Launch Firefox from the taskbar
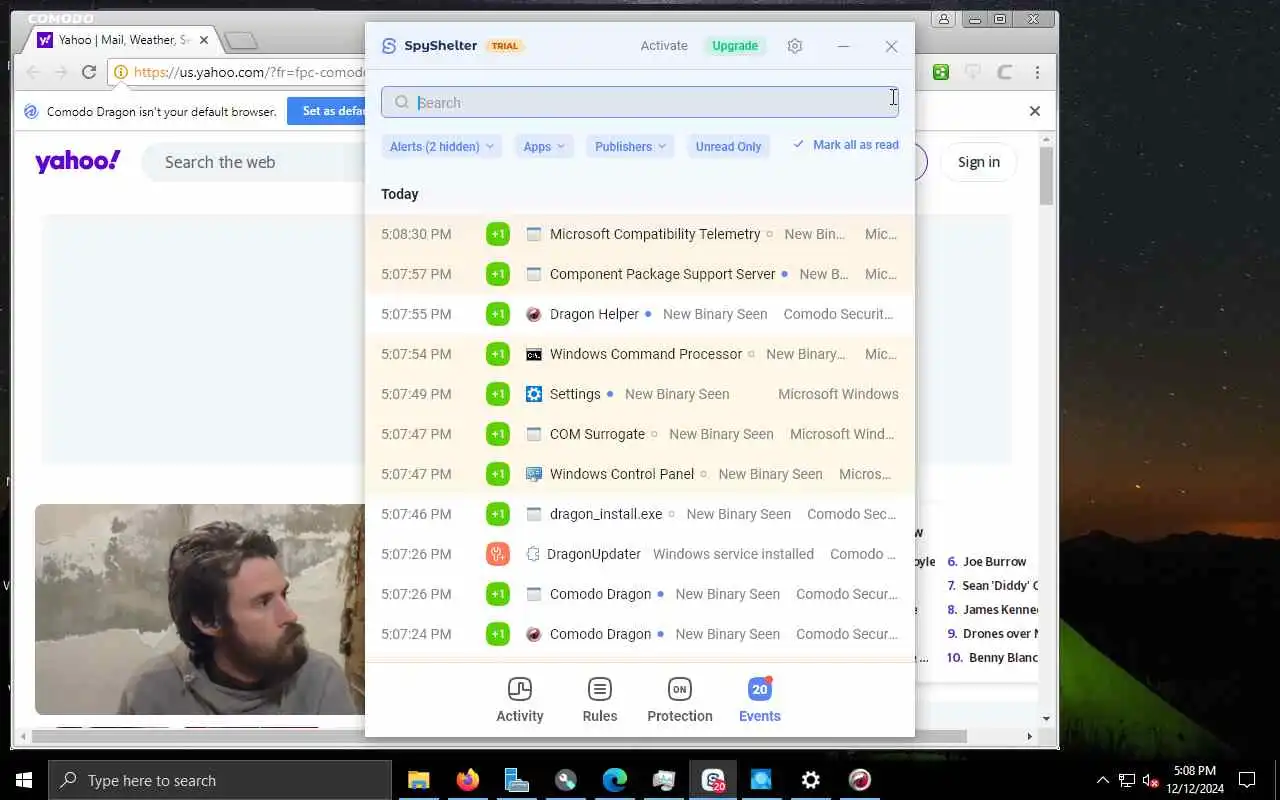The image size is (1280, 800). click(468, 780)
